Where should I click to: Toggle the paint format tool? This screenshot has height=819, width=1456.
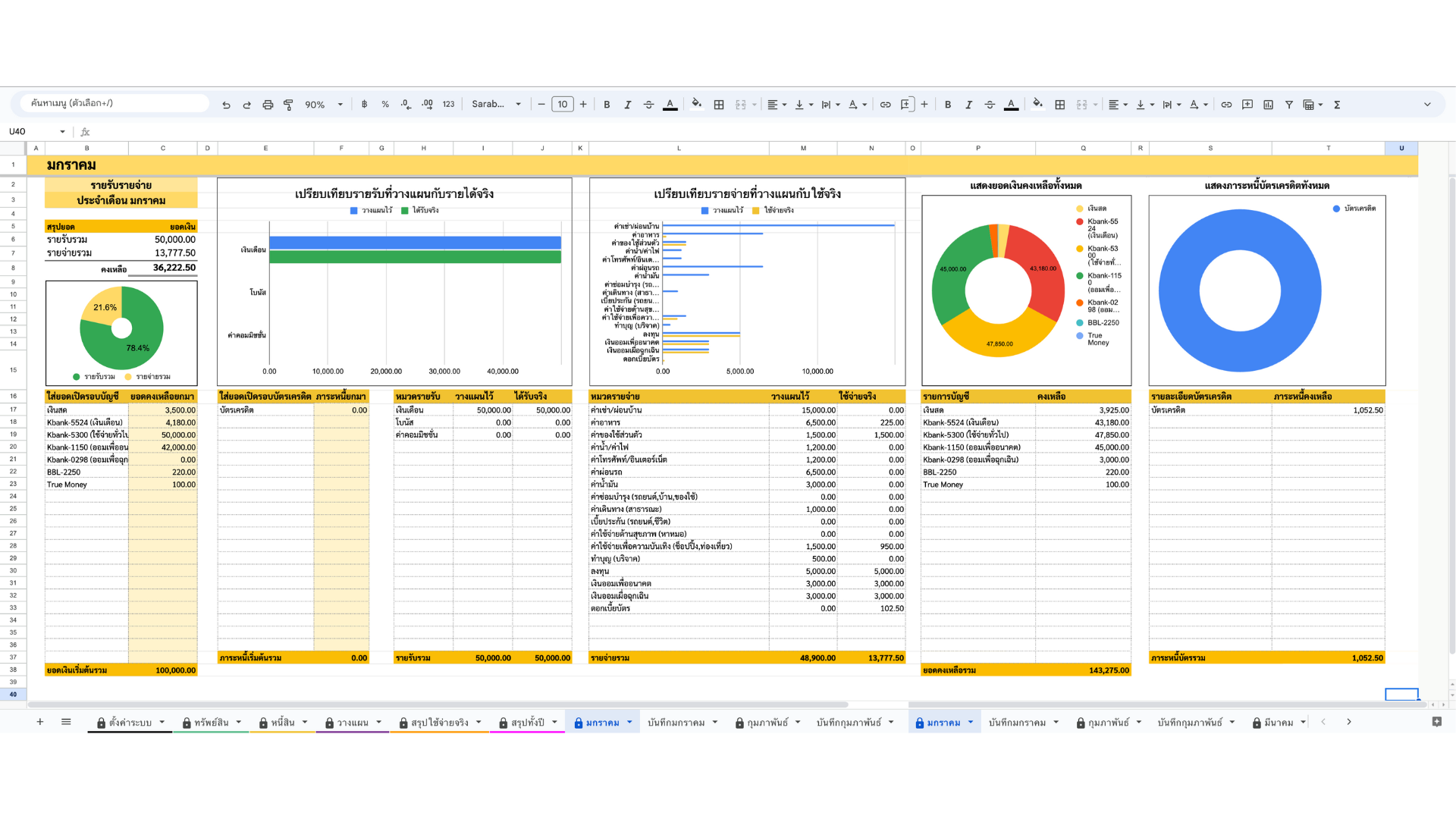coord(288,105)
